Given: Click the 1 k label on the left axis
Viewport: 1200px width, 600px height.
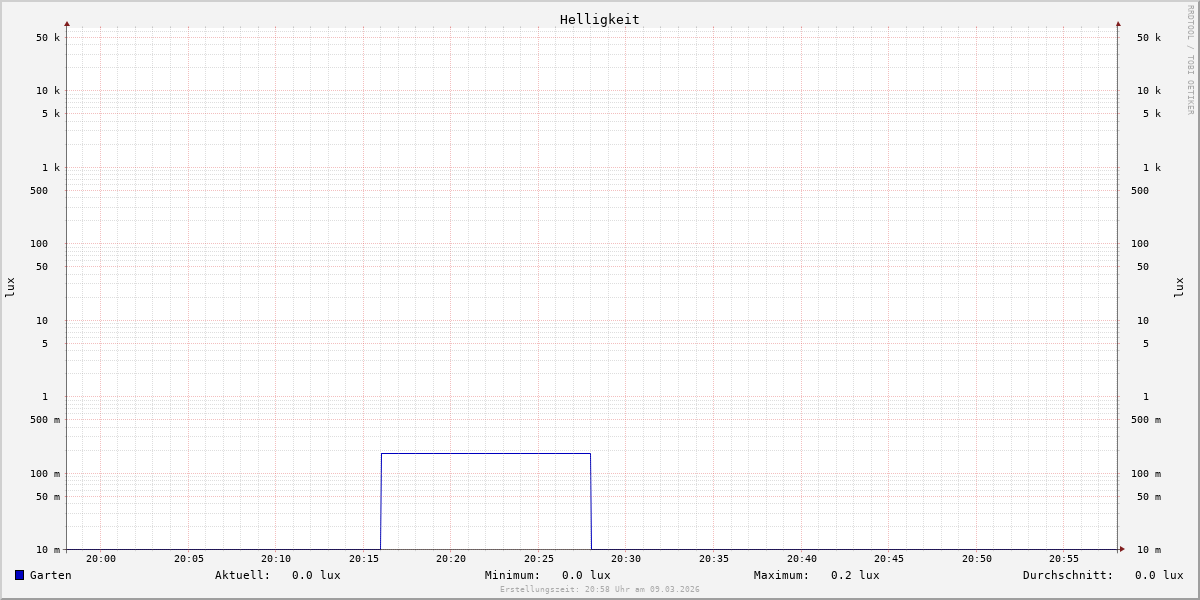Looking at the screenshot, I should coord(51,168).
